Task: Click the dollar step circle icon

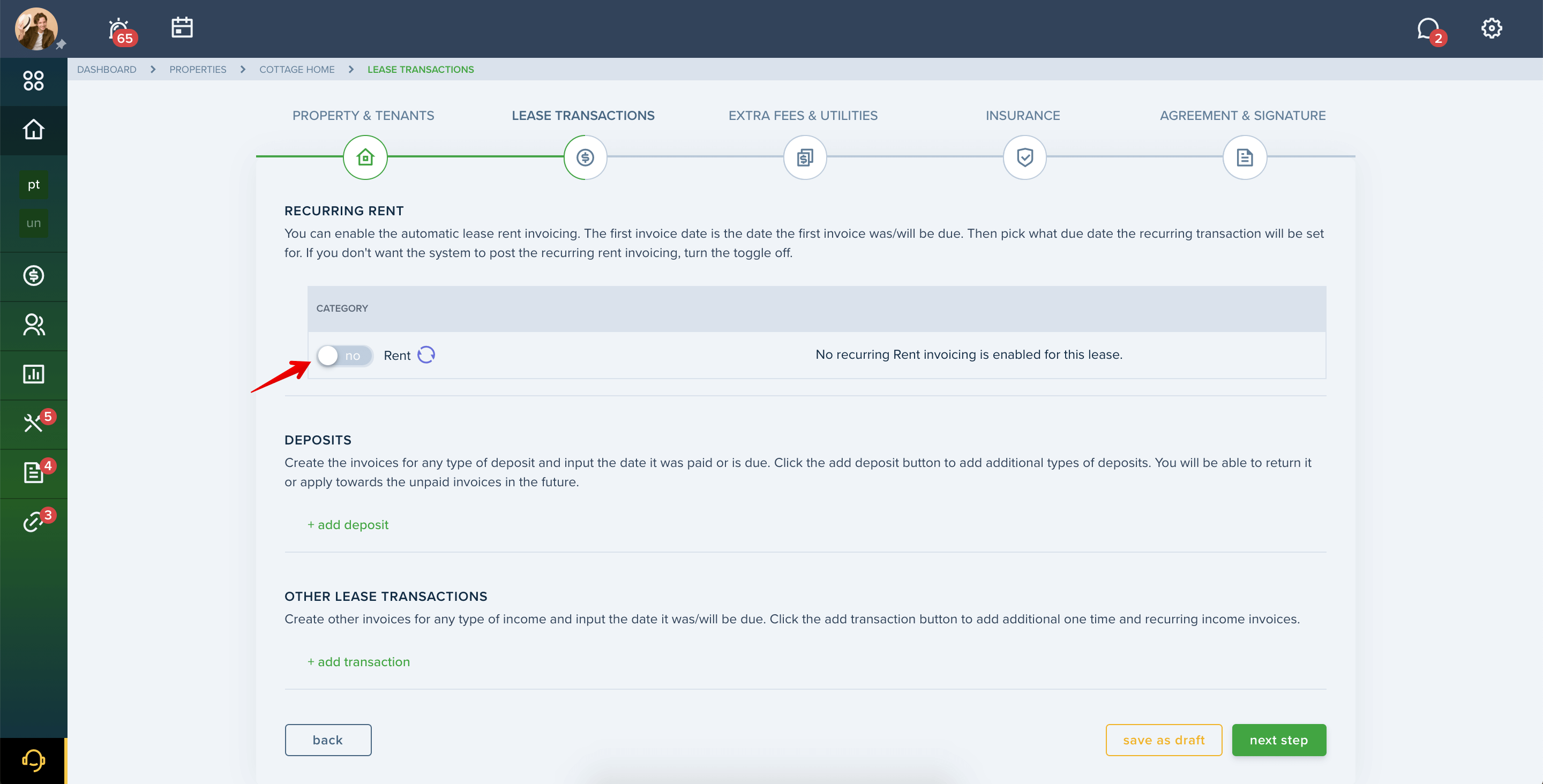Action: coord(585,157)
